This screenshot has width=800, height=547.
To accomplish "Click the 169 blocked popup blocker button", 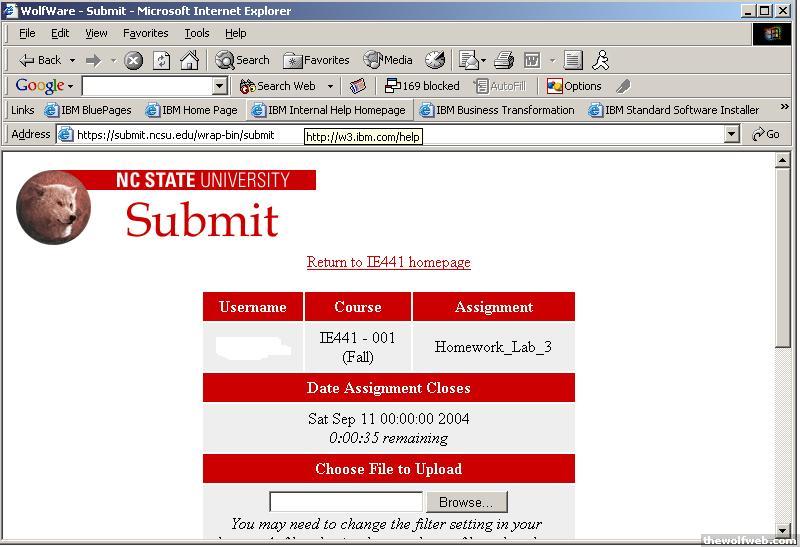I will (422, 86).
